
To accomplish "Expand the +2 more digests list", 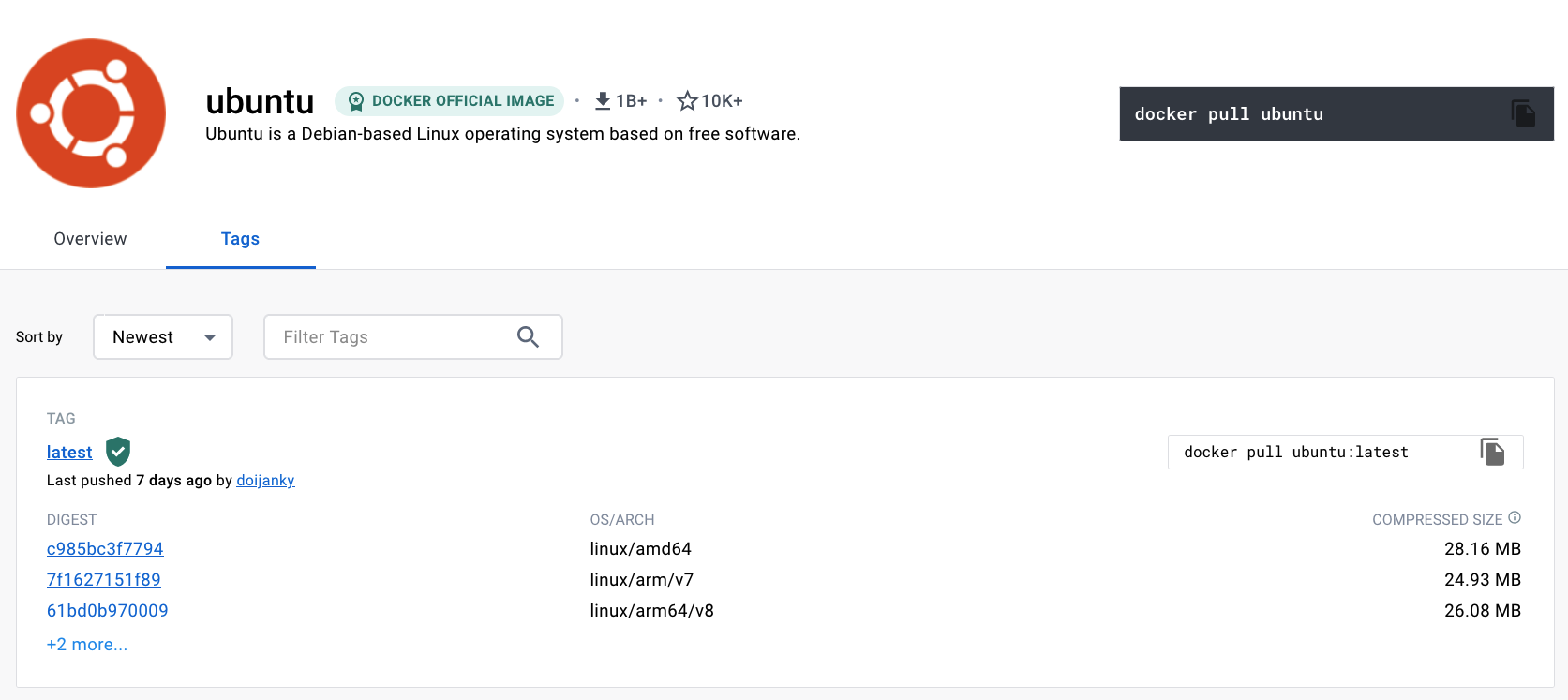I will [87, 645].
